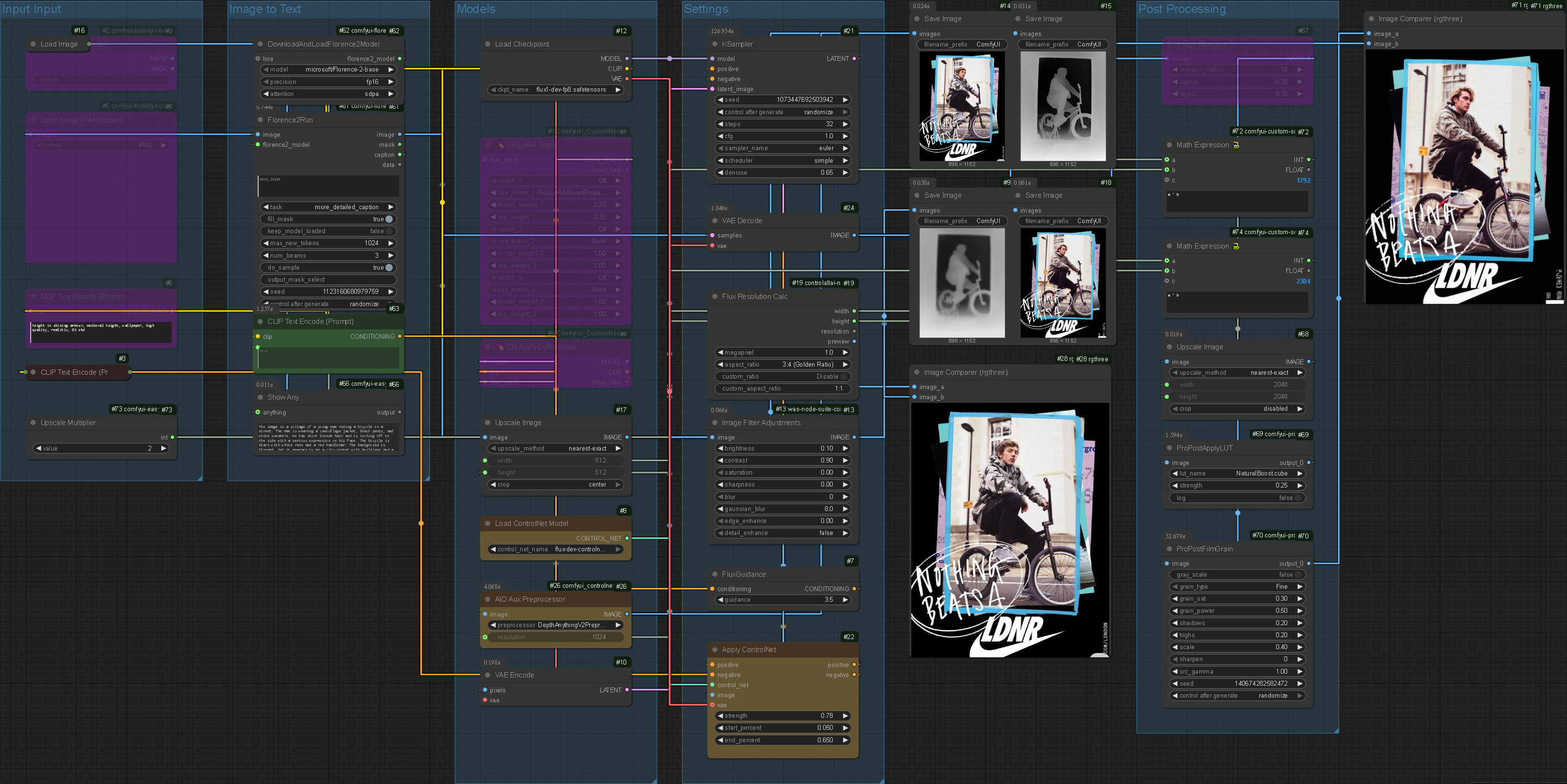Click the poster image in Image Comparer #28
Screen dimensions: 1567x784
coord(1010,530)
